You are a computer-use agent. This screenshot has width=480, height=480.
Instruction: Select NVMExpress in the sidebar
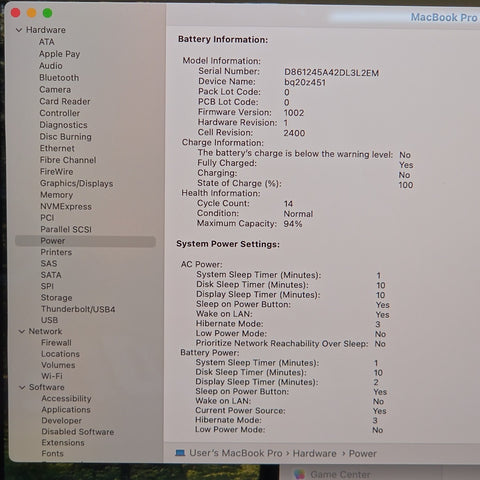tap(66, 207)
